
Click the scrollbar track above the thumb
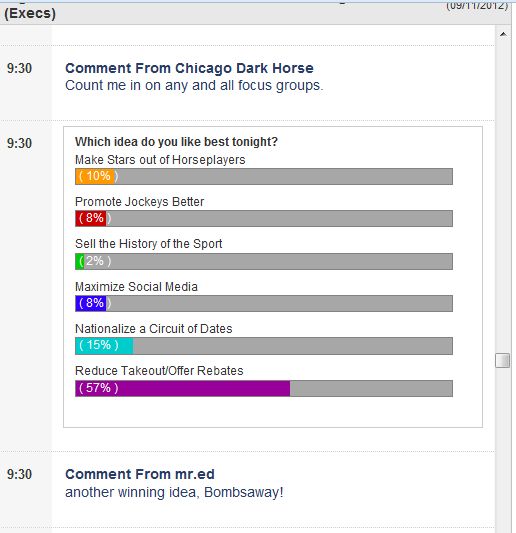point(502,196)
